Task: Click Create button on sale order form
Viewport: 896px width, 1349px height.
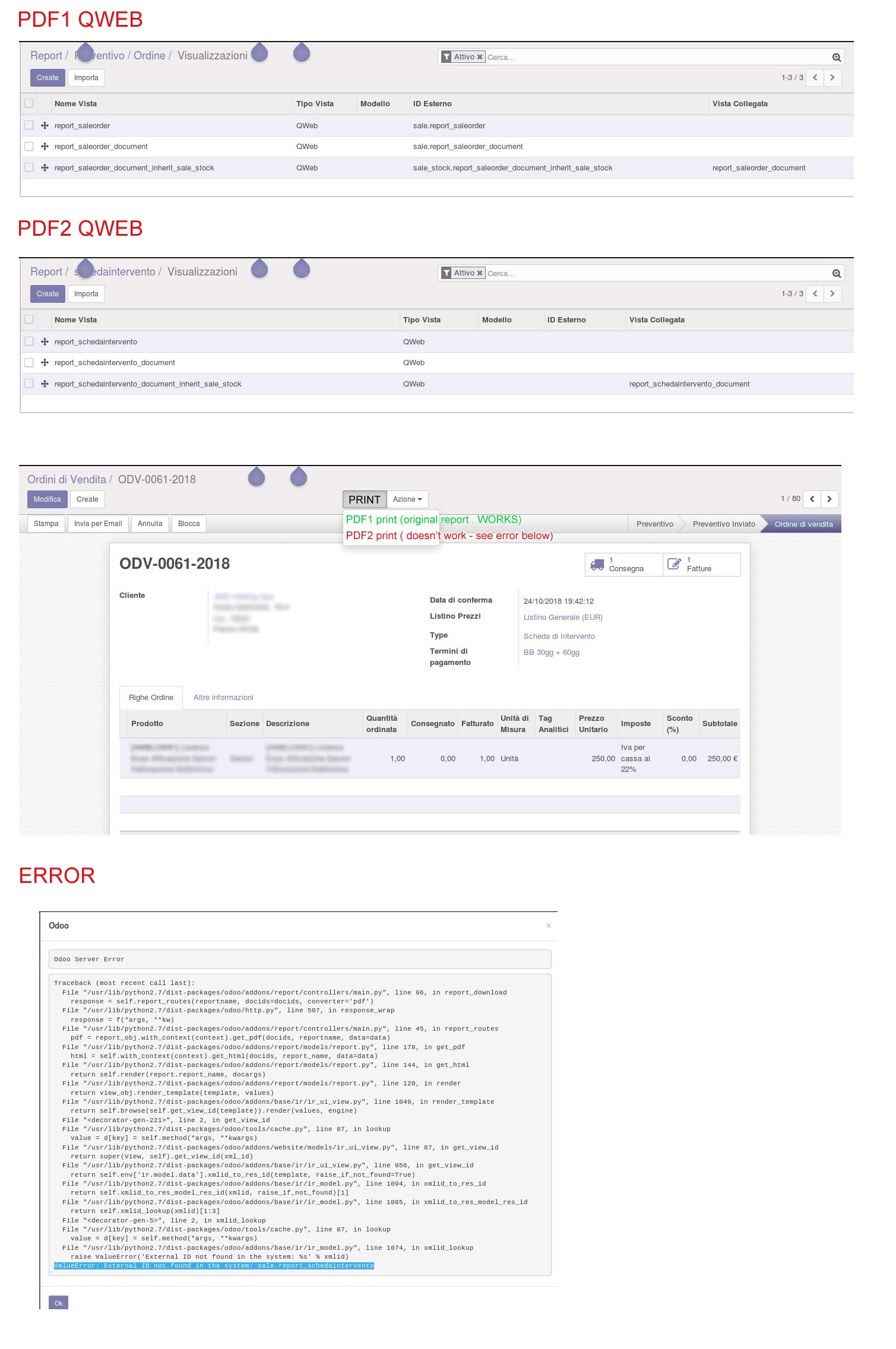Action: (87, 499)
